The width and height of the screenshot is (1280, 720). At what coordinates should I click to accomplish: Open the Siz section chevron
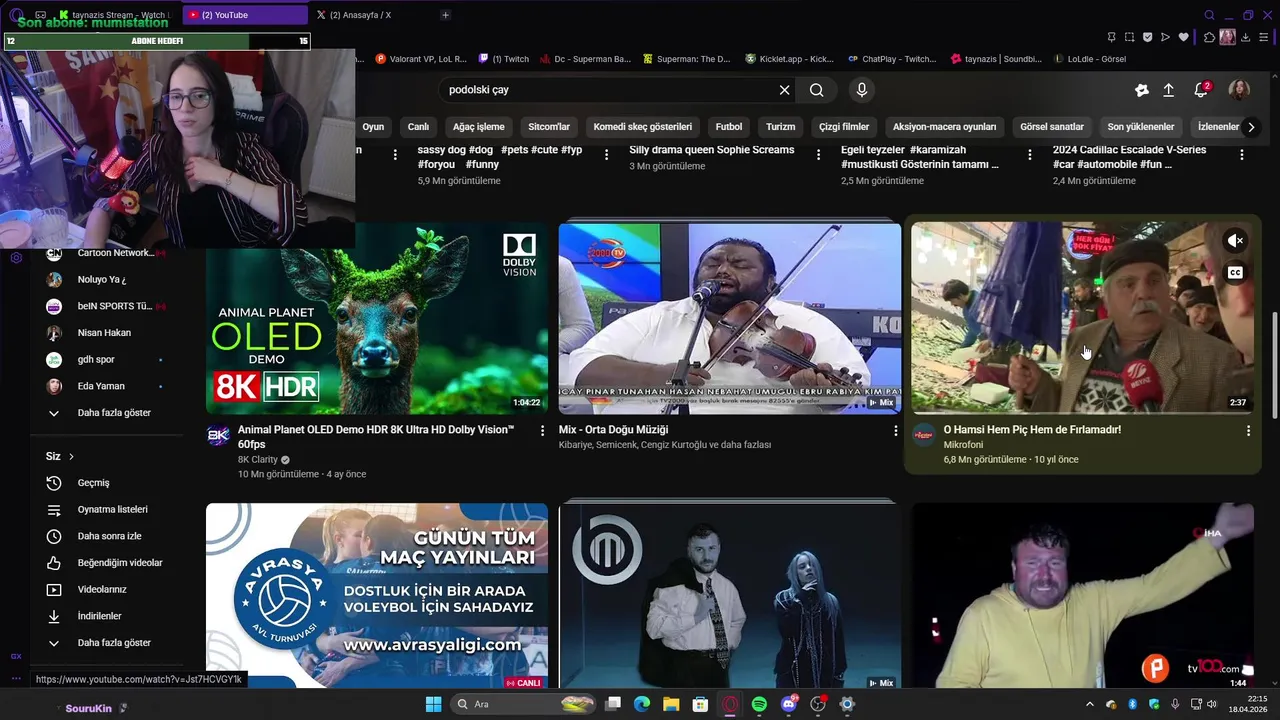[x=71, y=457]
